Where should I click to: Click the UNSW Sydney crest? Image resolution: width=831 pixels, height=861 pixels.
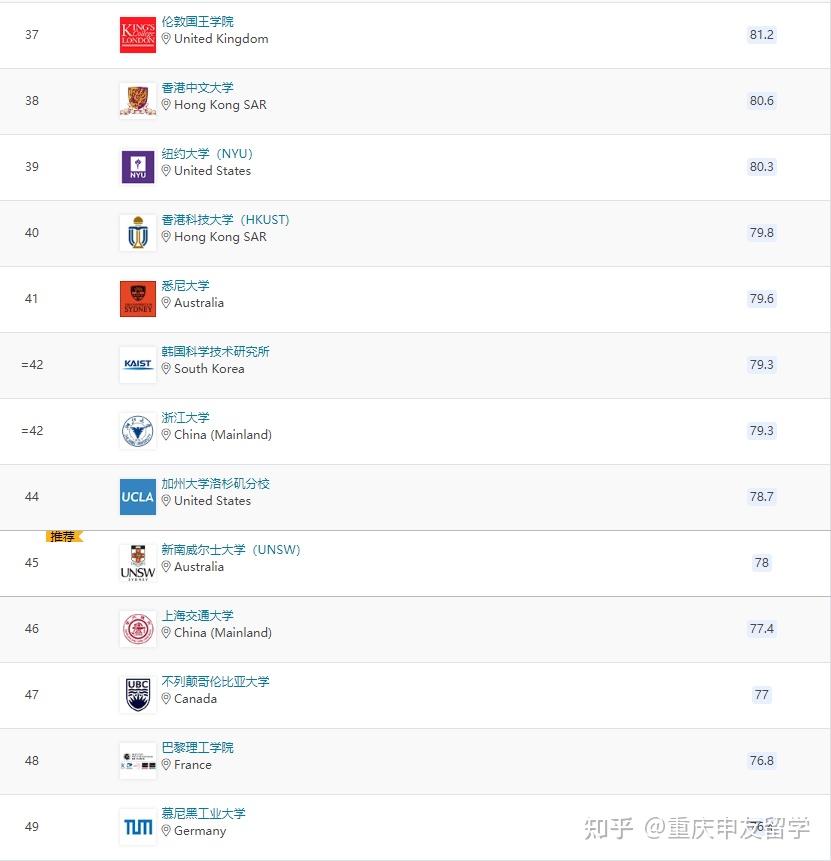(137, 562)
